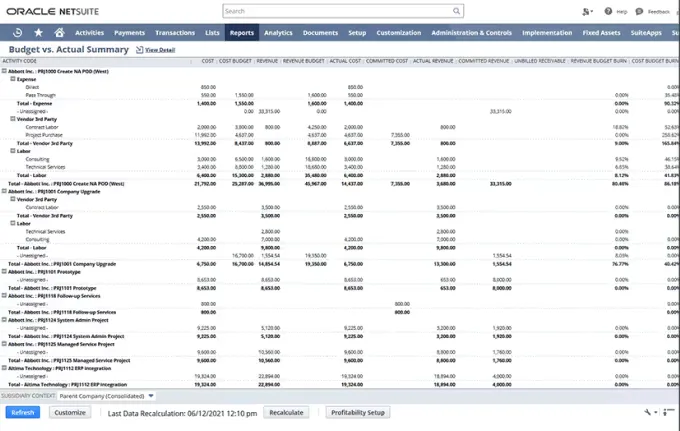Screen dimensions: 680x431
Task: Open the shortcuts star icon
Action: click(38, 33)
